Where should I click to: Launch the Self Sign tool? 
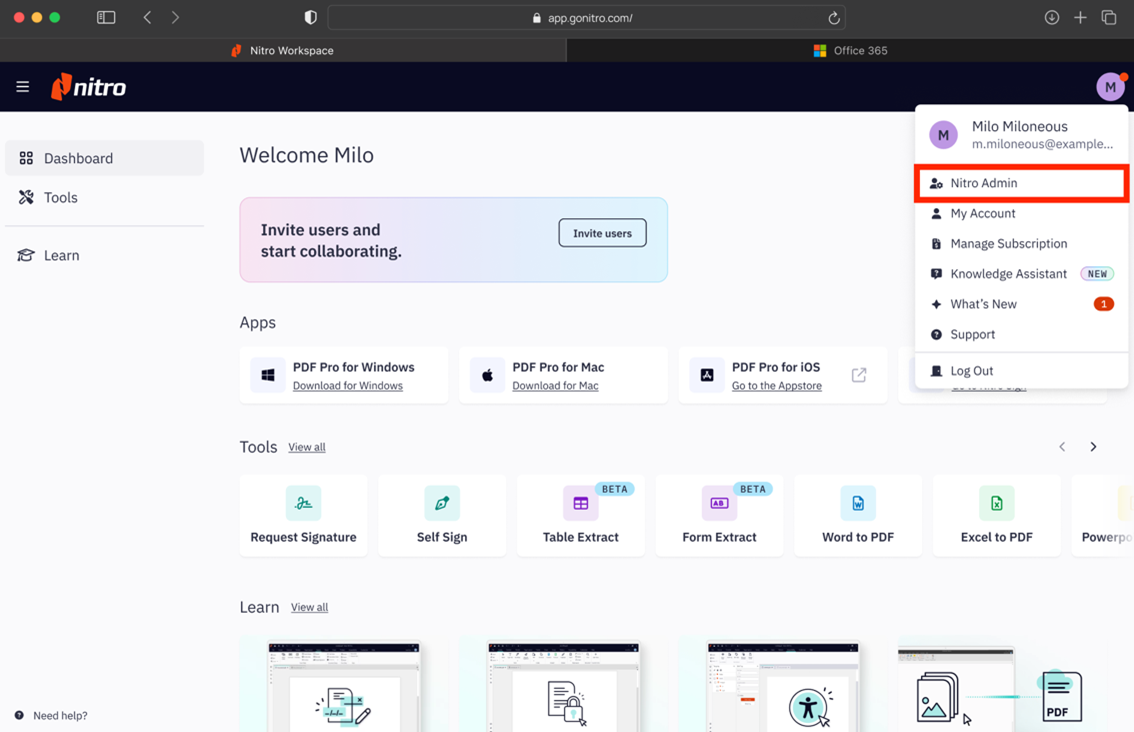tap(441, 515)
